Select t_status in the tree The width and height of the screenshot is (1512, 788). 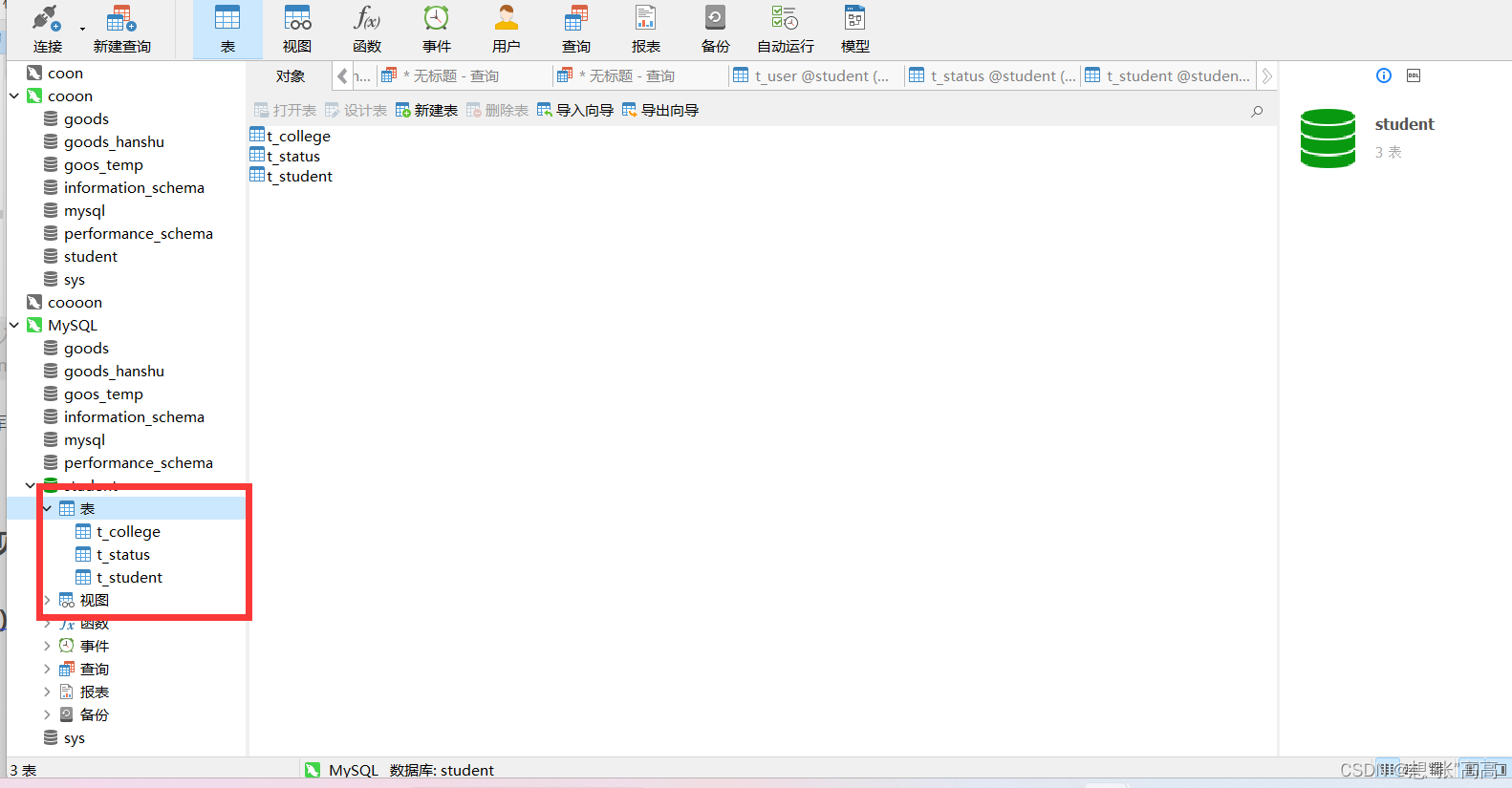[123, 554]
